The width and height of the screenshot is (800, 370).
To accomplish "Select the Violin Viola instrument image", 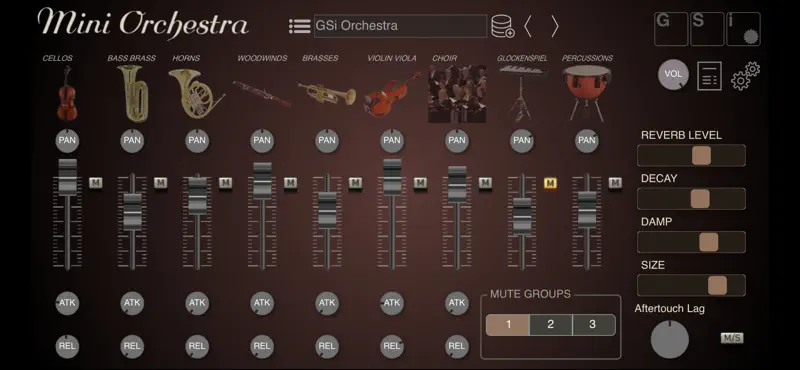I will 392,93.
